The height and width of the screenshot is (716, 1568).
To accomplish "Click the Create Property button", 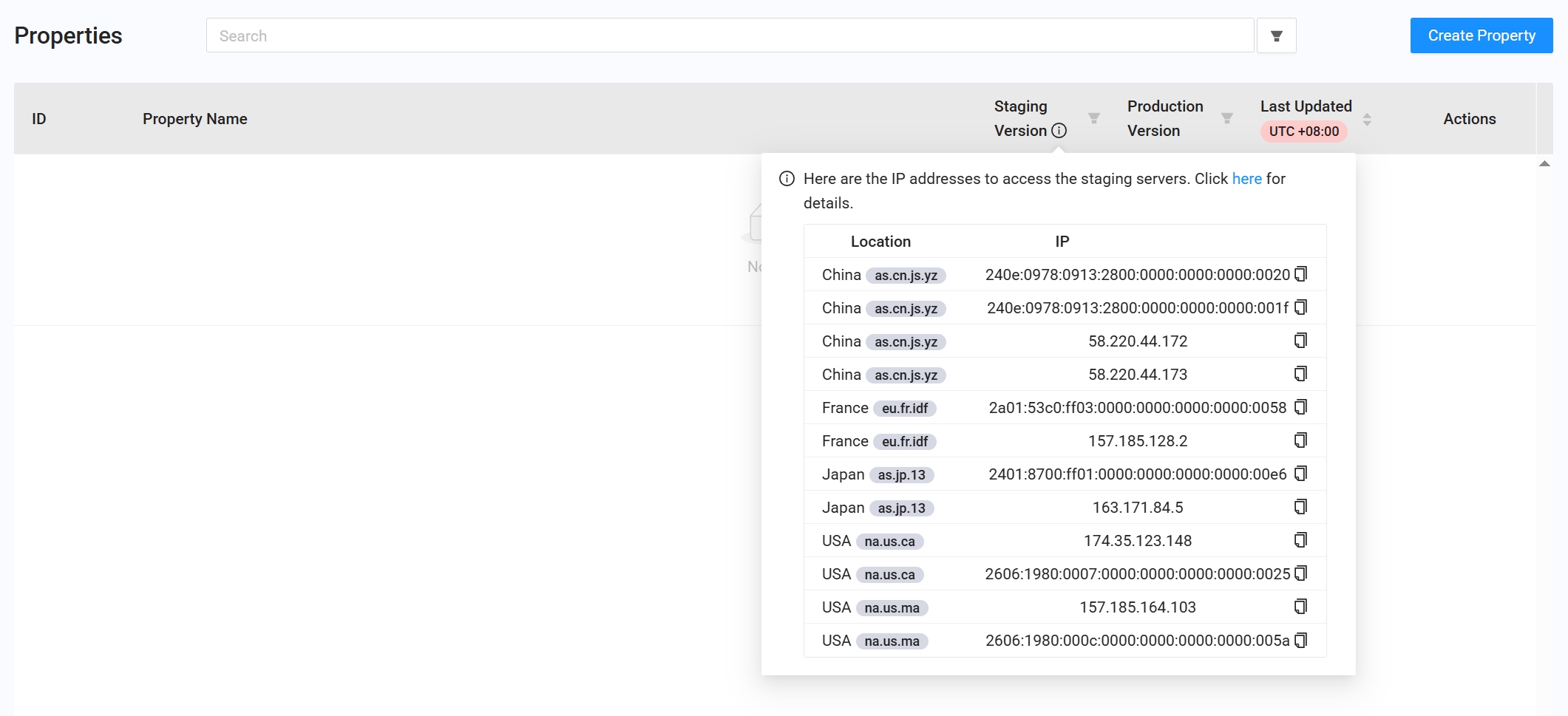I will pyautogui.click(x=1481, y=35).
